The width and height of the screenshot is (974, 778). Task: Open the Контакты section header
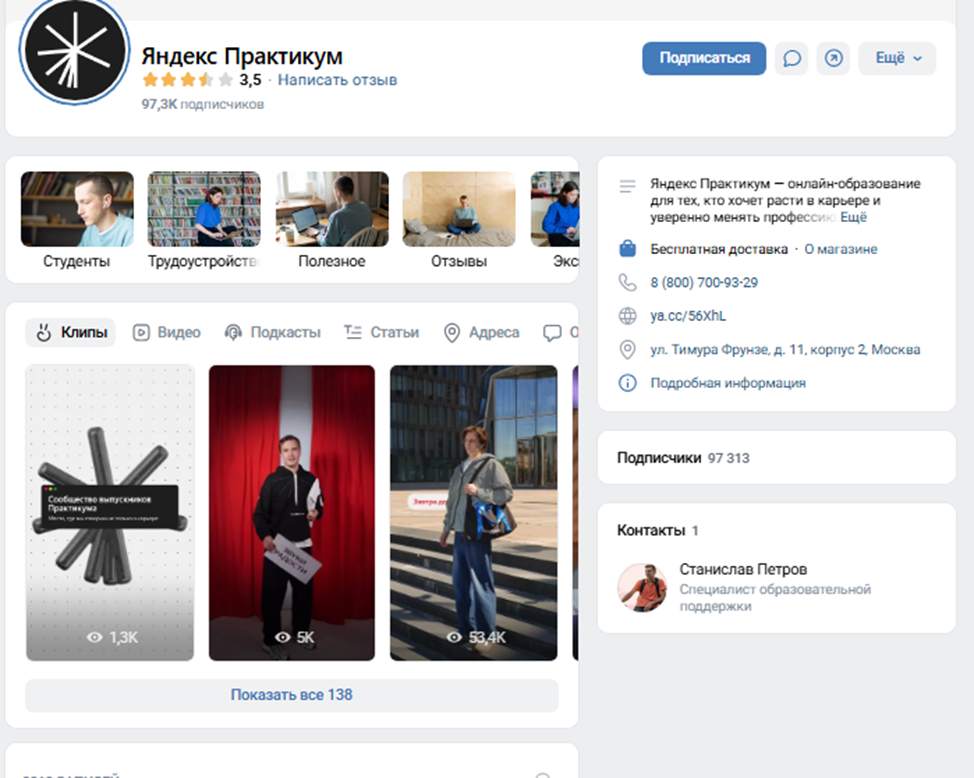[657, 531]
